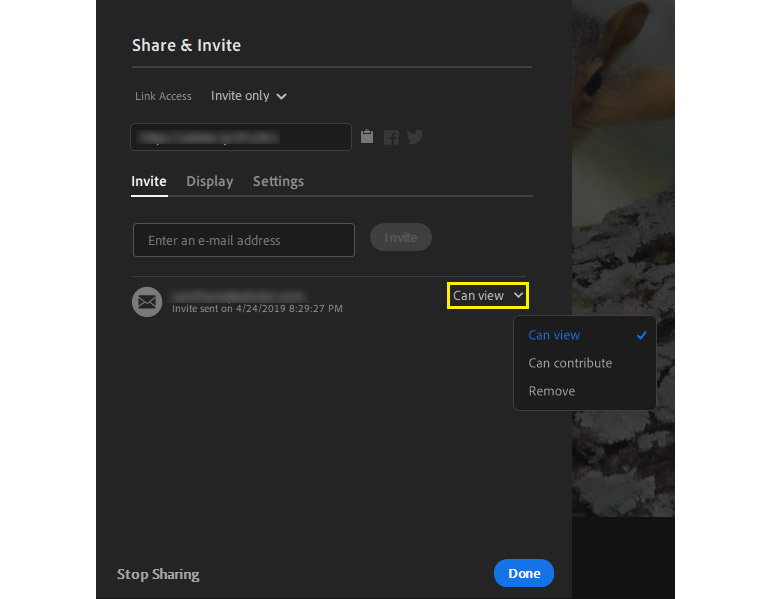
Task: Open the Settings tab
Action: click(x=278, y=181)
